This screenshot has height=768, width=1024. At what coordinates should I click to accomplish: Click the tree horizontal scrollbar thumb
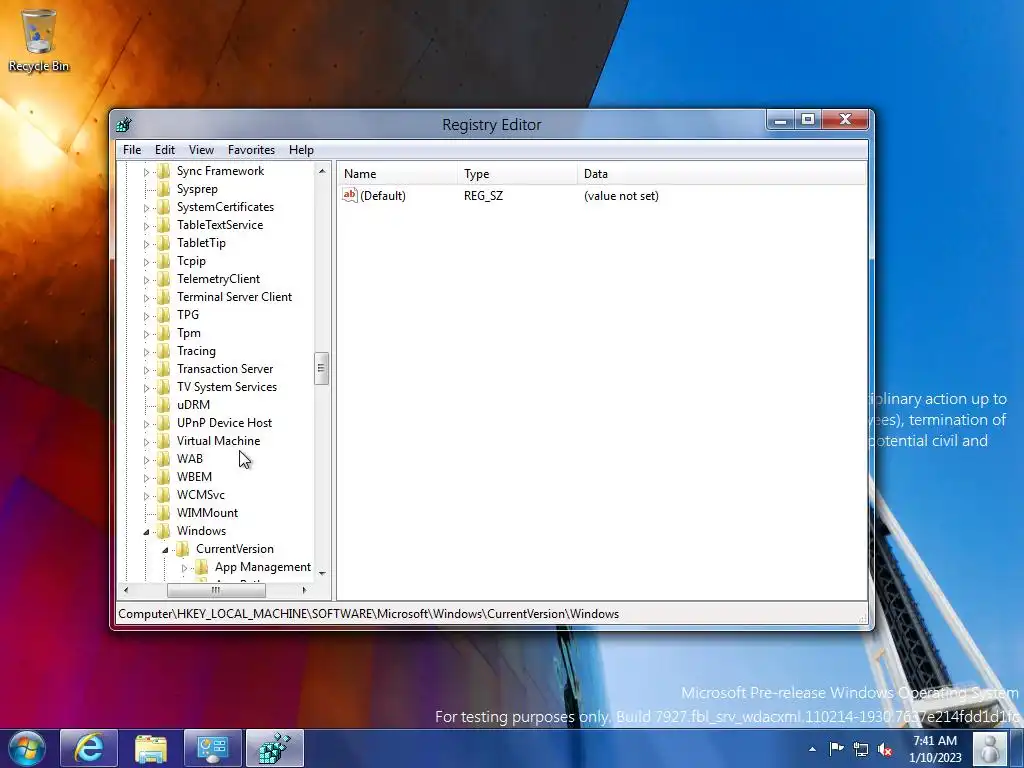pos(216,590)
